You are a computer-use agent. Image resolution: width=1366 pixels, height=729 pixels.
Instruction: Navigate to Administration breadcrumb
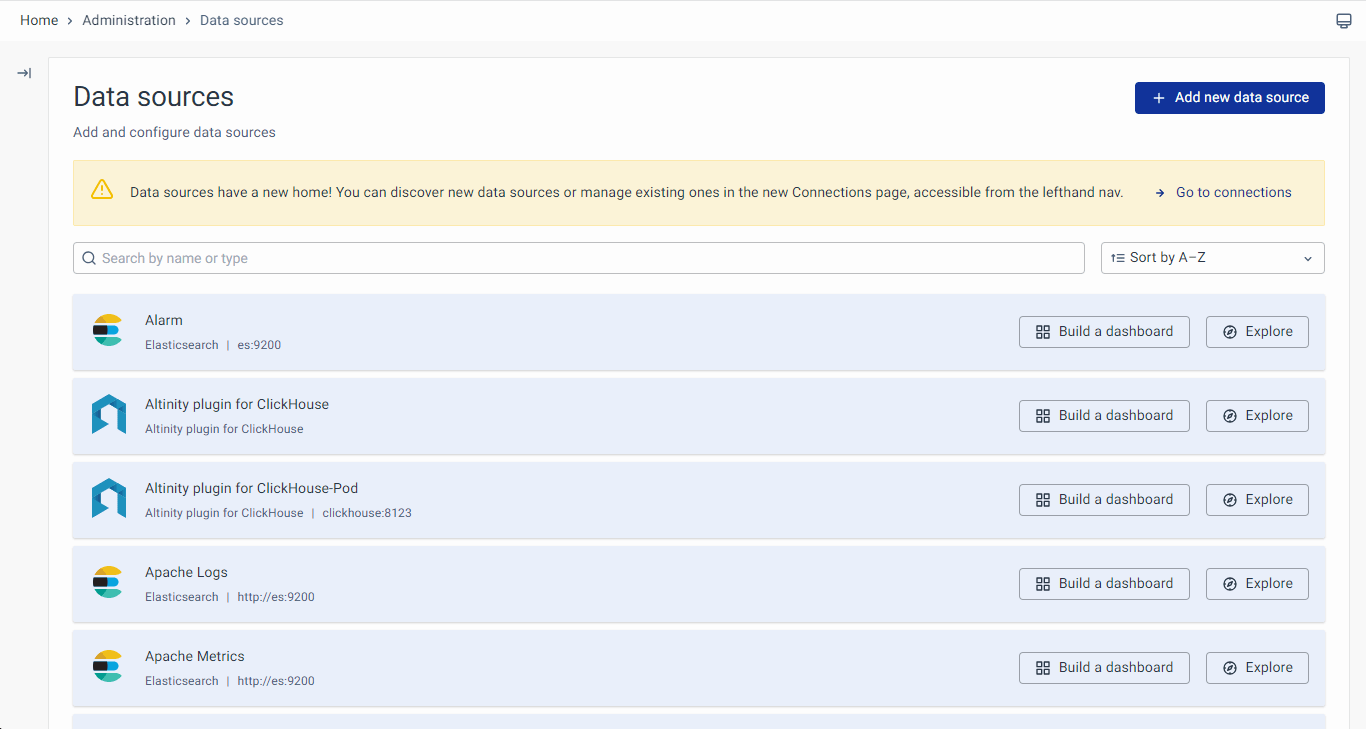(129, 20)
